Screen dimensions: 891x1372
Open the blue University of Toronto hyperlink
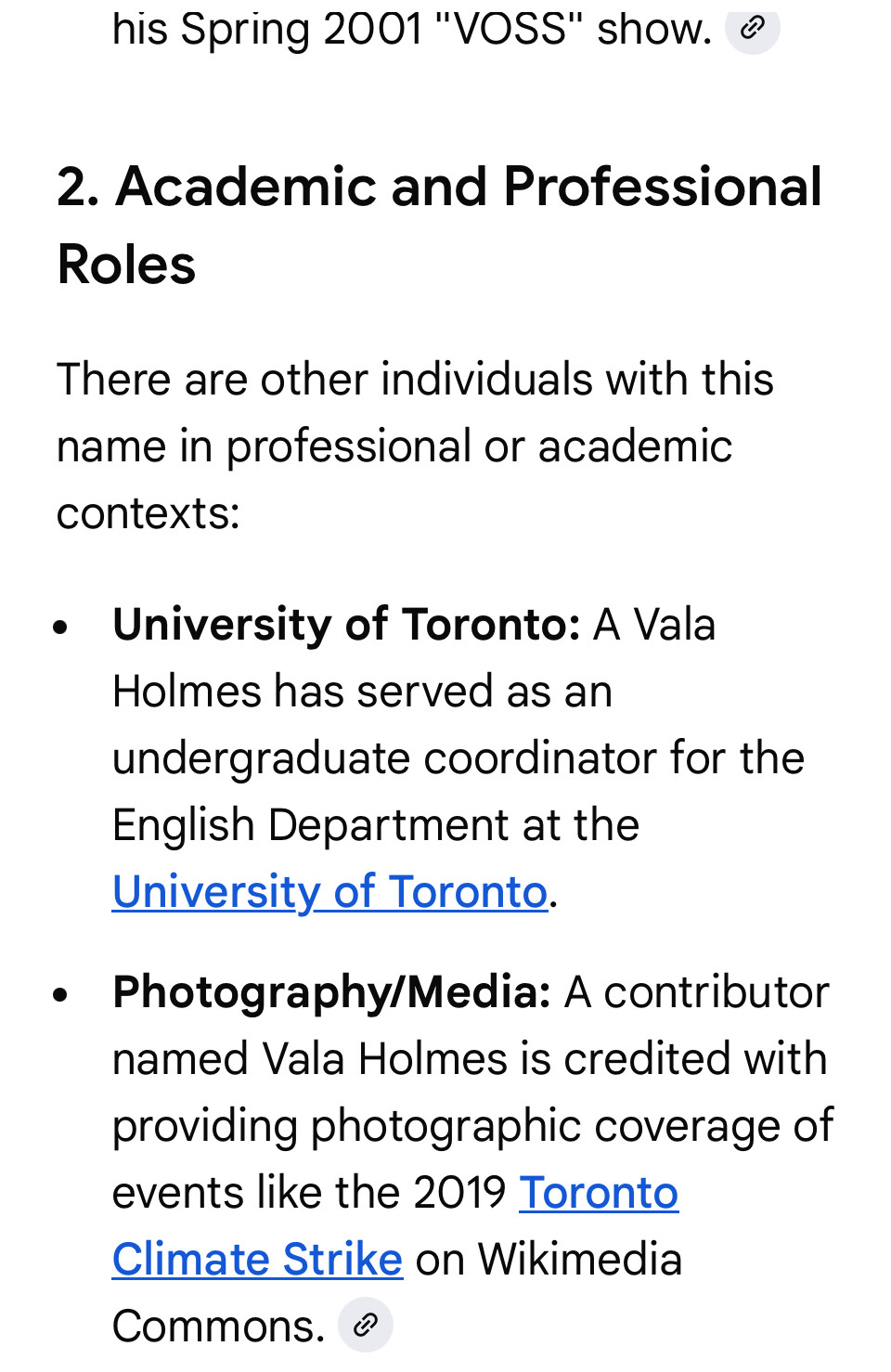click(x=329, y=892)
